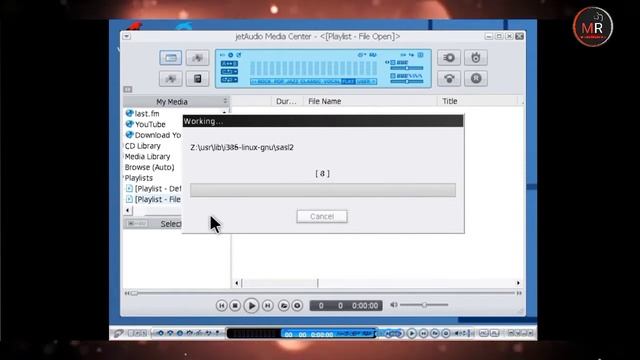Open the Media Library item

tap(147, 156)
